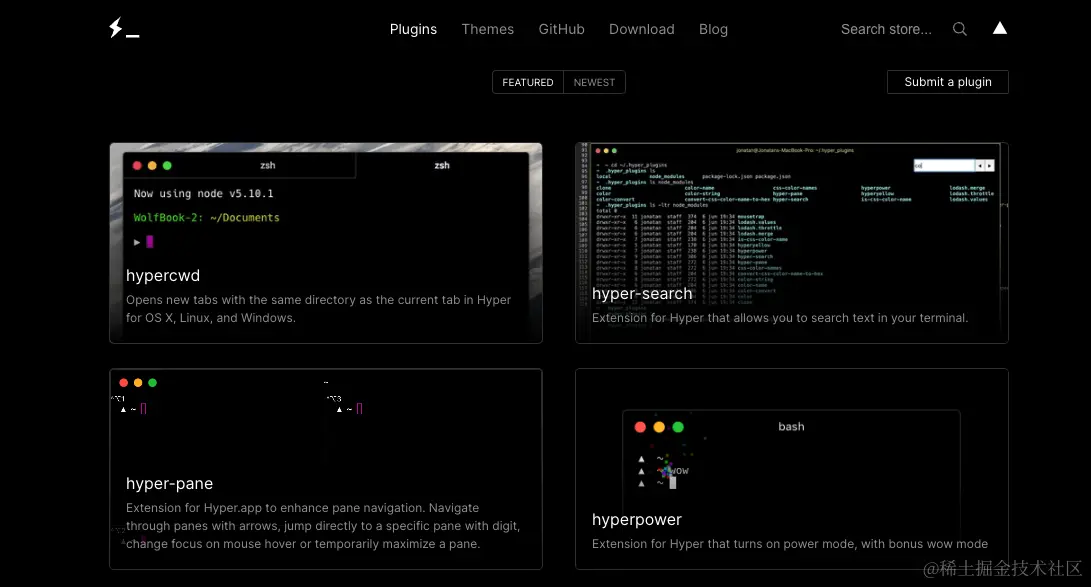Screen dimensions: 1091x587
Task: Click the Hyper lightning logo
Action: point(124,28)
